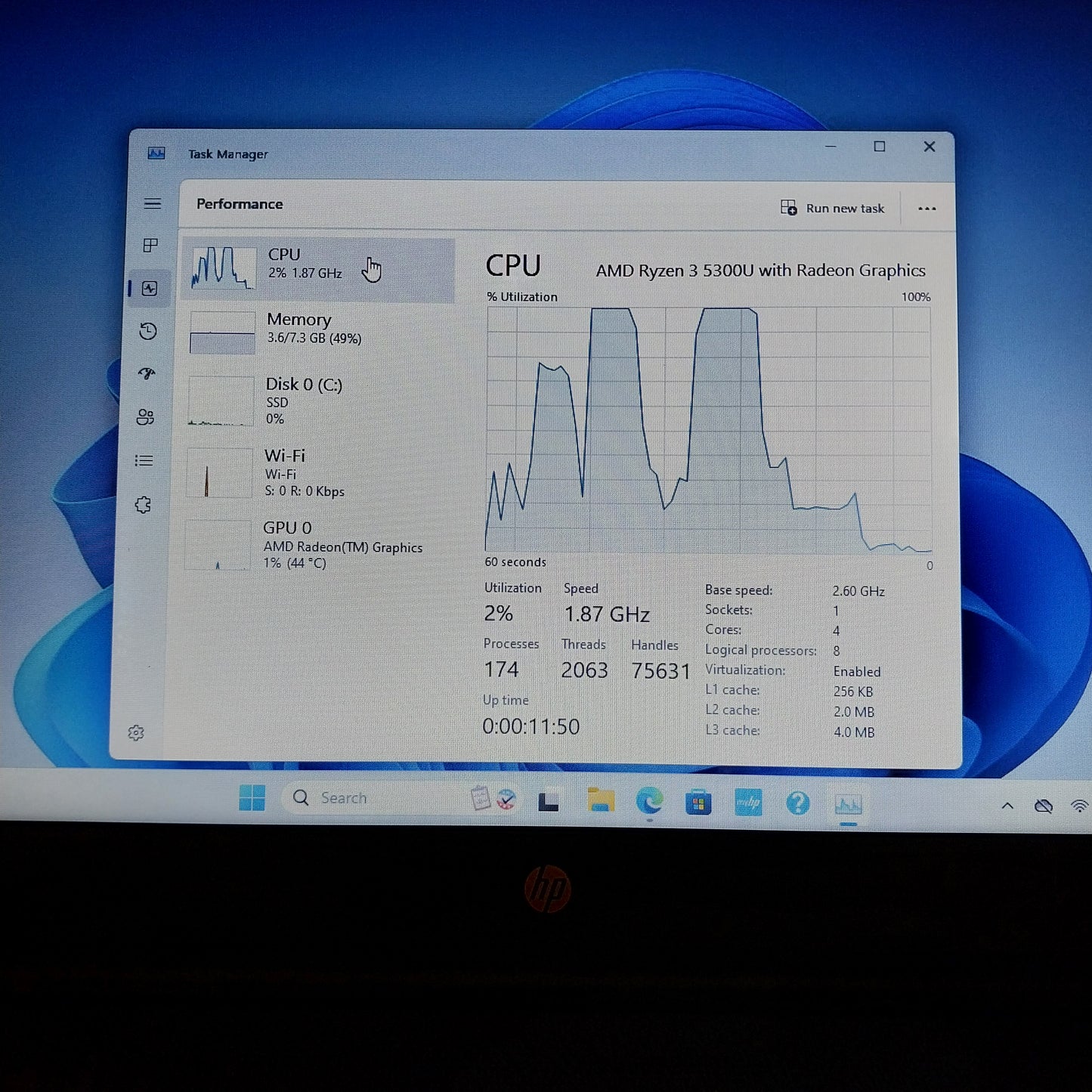Click the Virtualization Enabled value
1092x1092 pixels.
pyautogui.click(x=857, y=671)
